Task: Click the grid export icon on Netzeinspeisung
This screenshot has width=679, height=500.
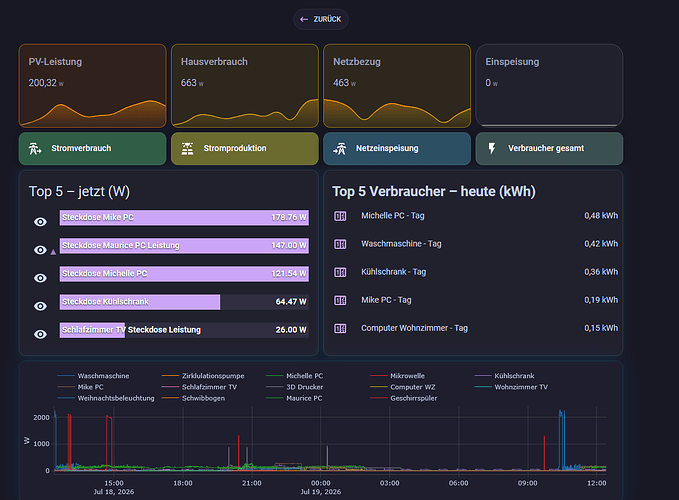Action: click(340, 148)
